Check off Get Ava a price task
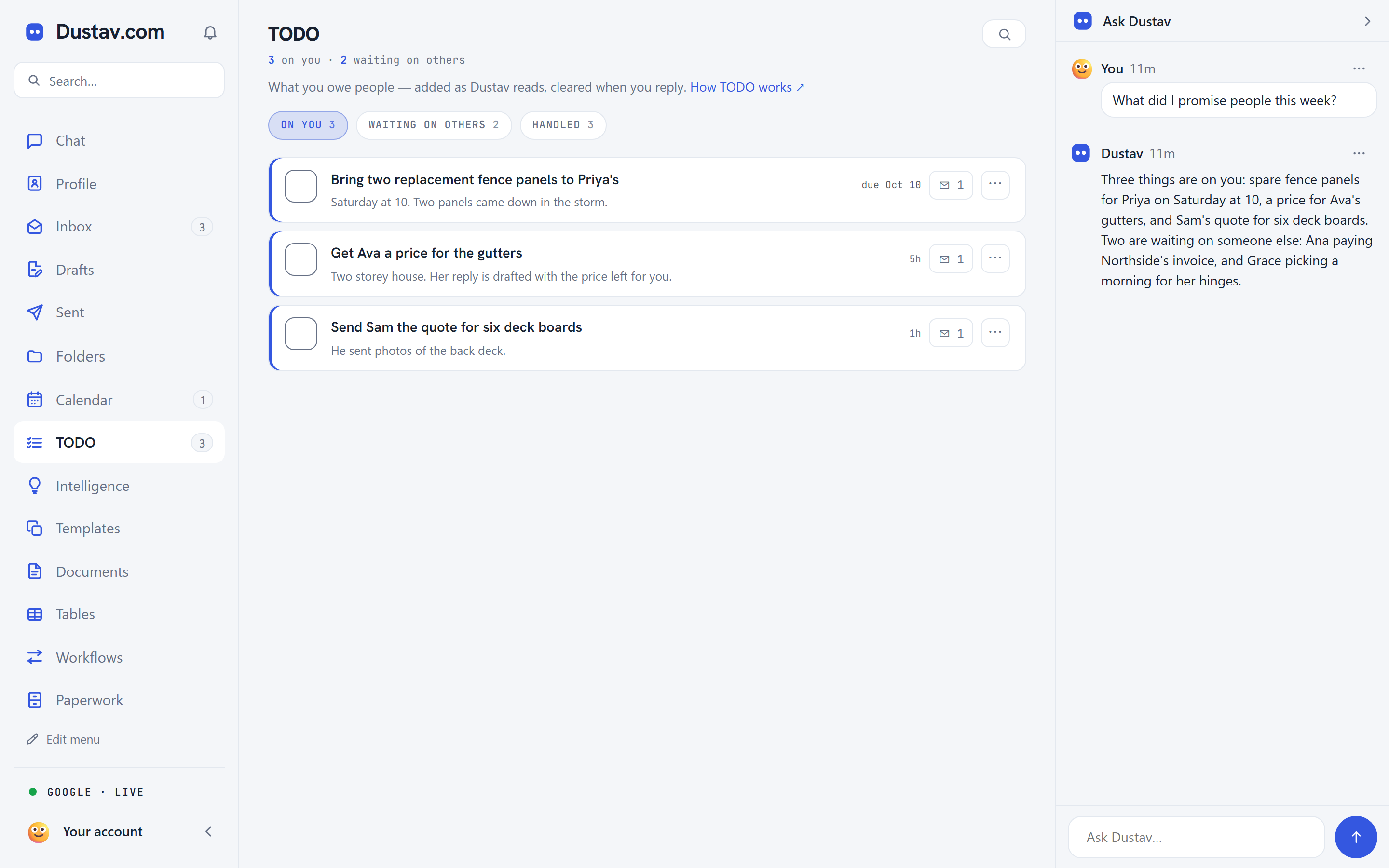This screenshot has height=868, width=1389. coord(301,259)
